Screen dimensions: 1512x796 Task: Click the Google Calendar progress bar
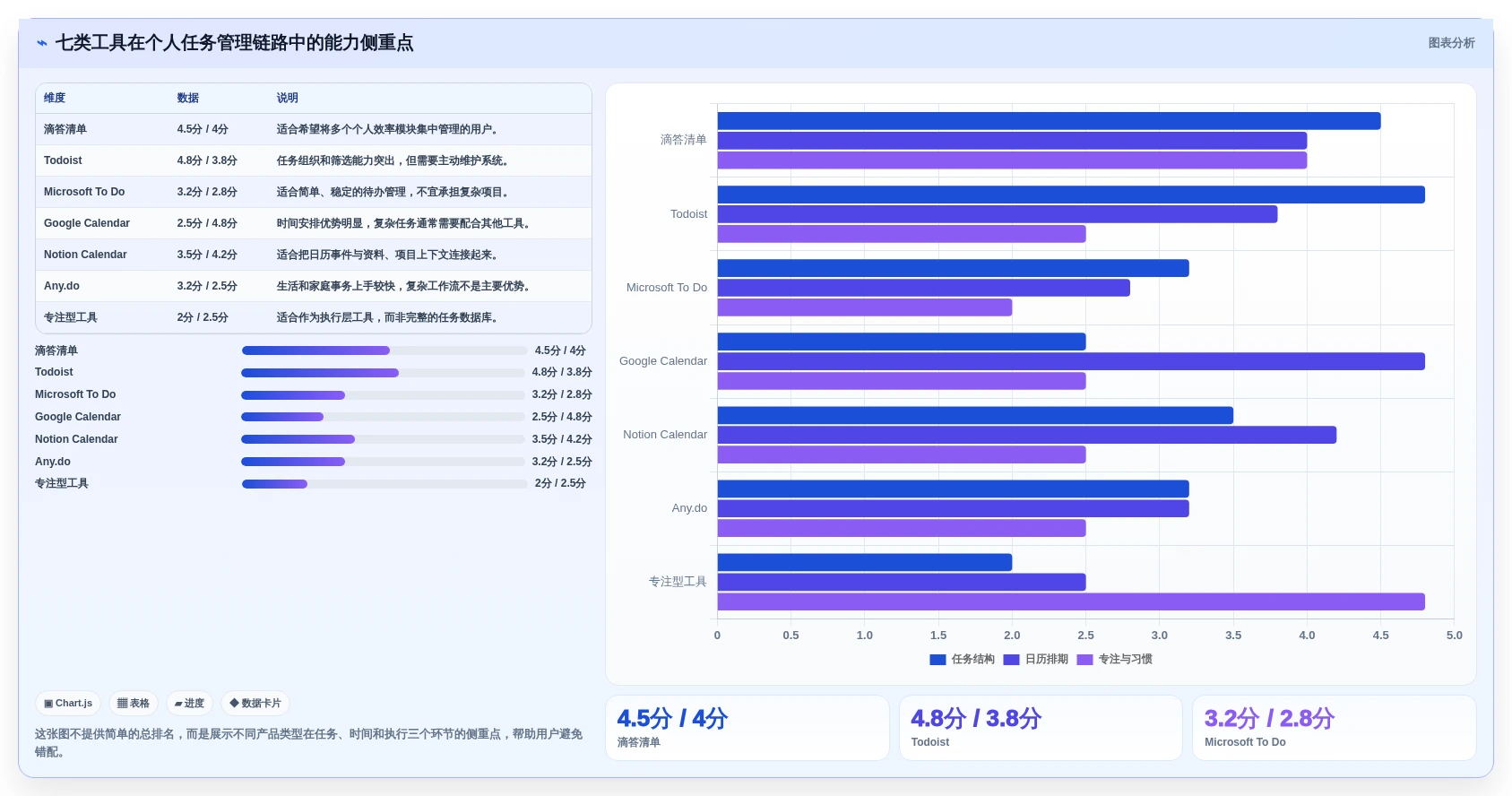coord(383,417)
